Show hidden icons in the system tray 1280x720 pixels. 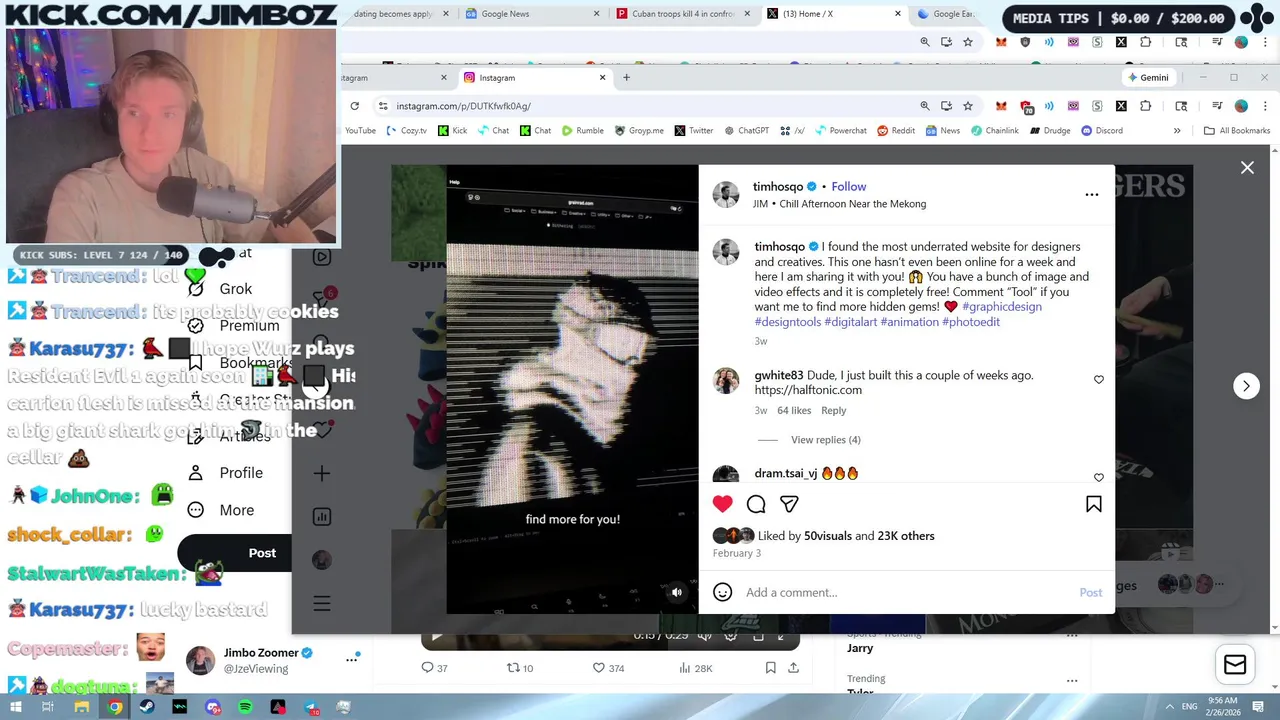pyautogui.click(x=1170, y=706)
